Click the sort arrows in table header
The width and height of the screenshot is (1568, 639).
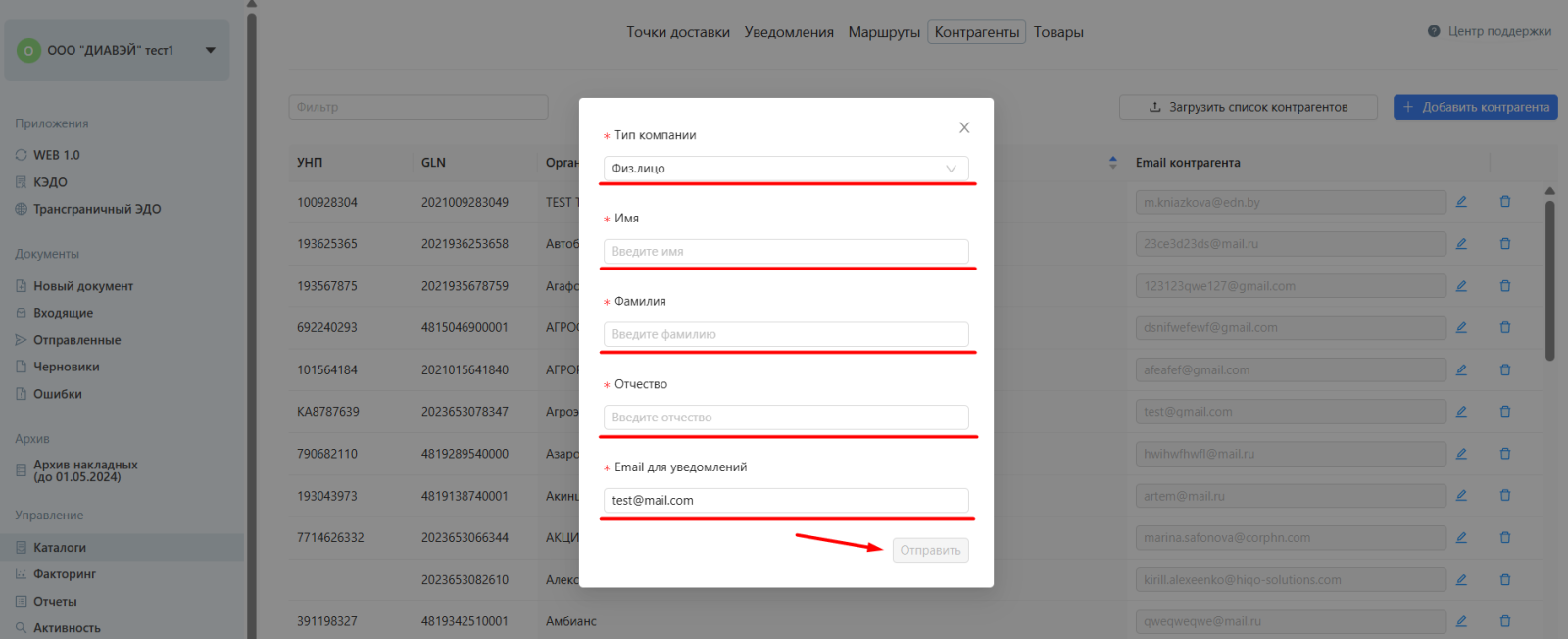1112,162
